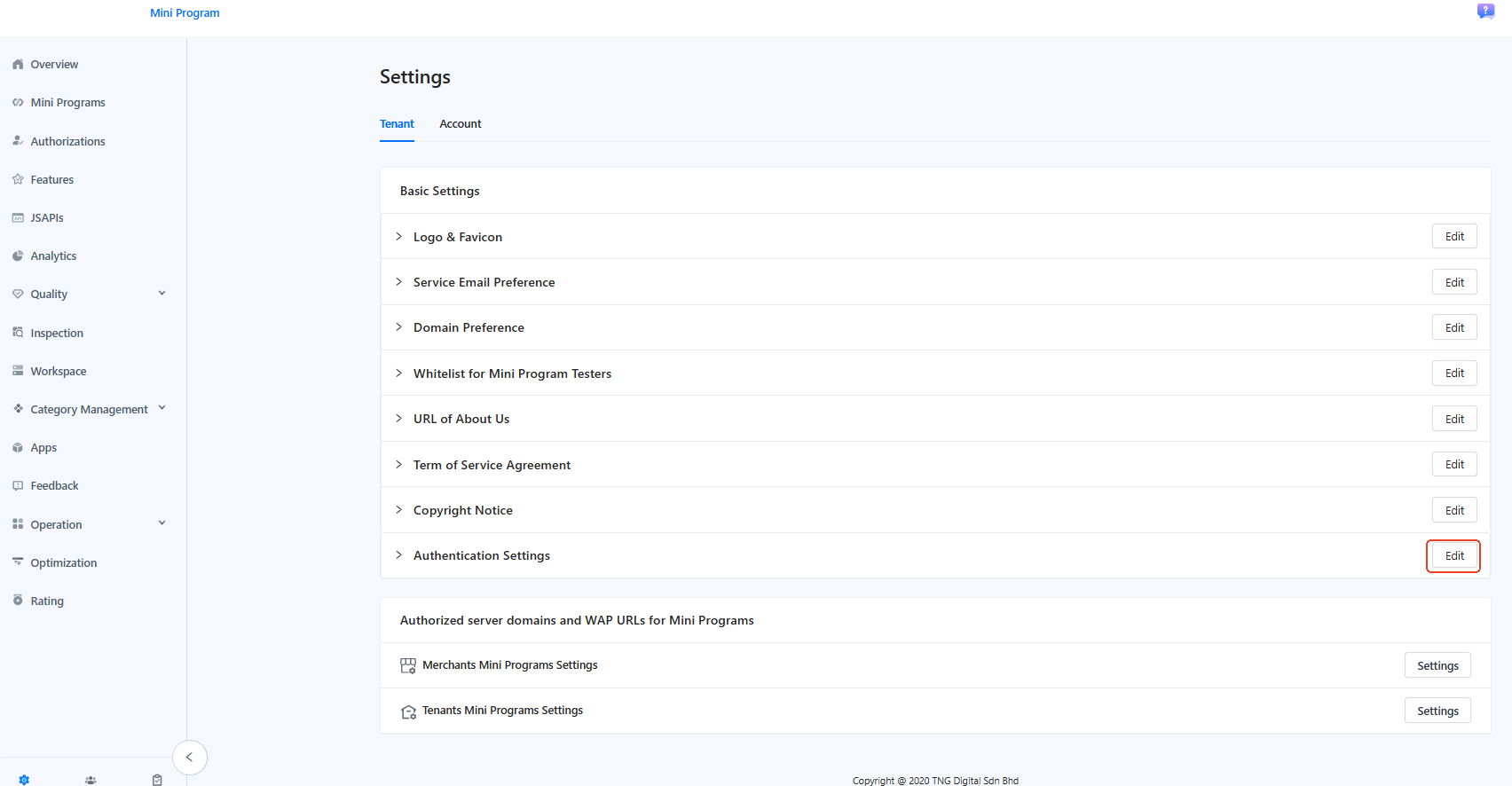1512x786 pixels.
Task: Open Analytics from the sidebar
Action: point(53,256)
